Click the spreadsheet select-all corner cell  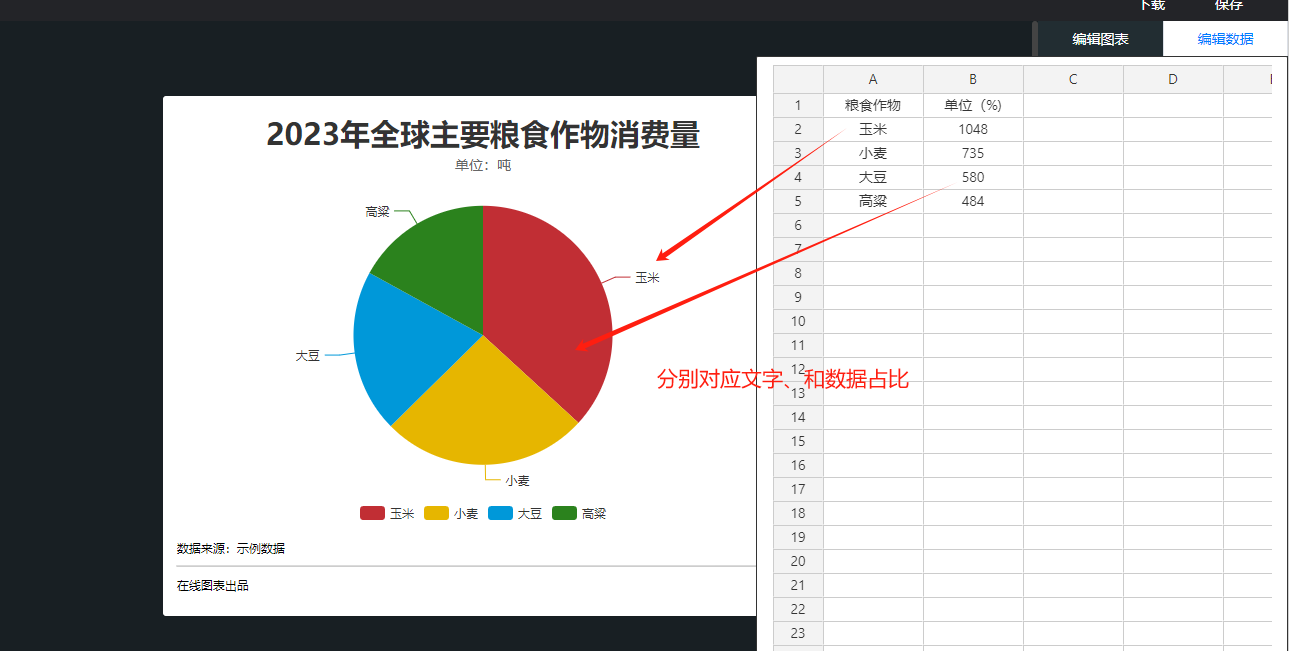798,80
